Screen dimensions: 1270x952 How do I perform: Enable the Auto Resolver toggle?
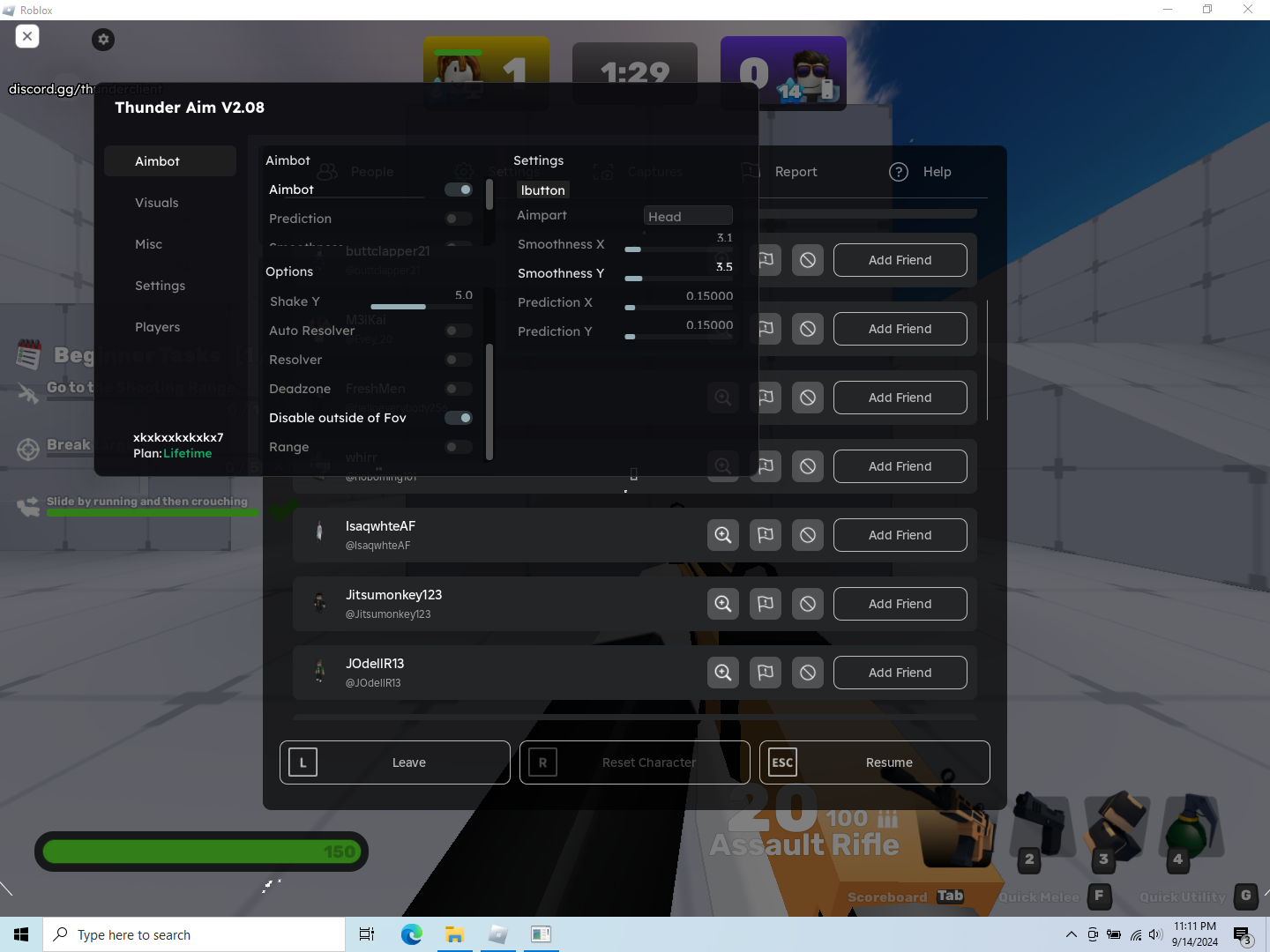[x=459, y=331]
